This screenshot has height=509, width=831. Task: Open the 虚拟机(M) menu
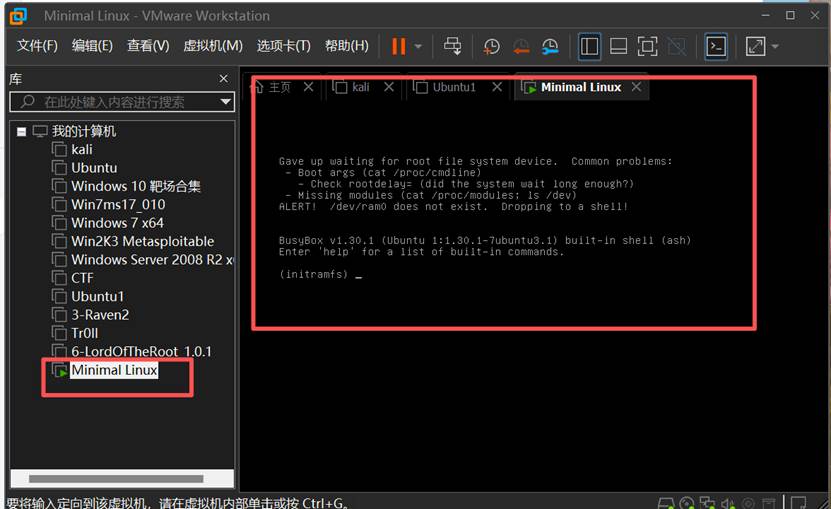point(213,46)
